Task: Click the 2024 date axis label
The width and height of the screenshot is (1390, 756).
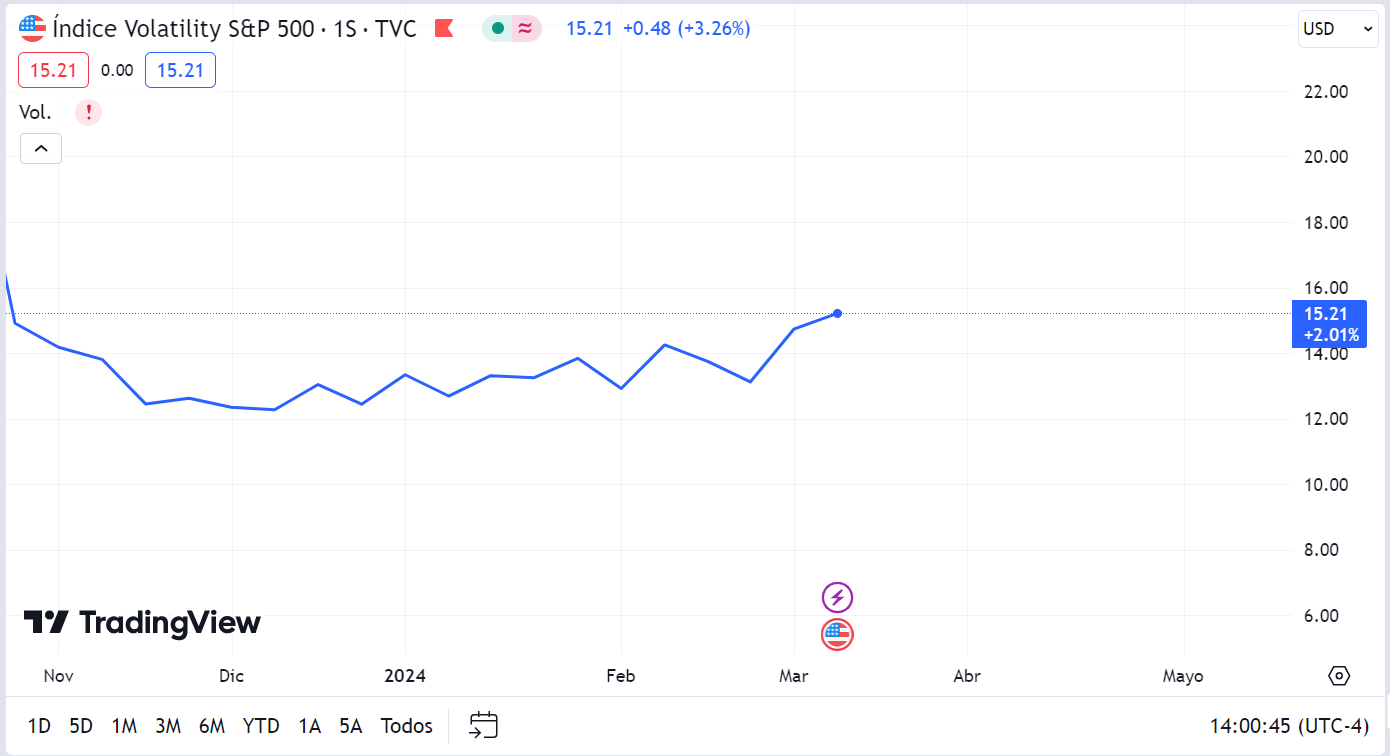Action: (x=405, y=676)
